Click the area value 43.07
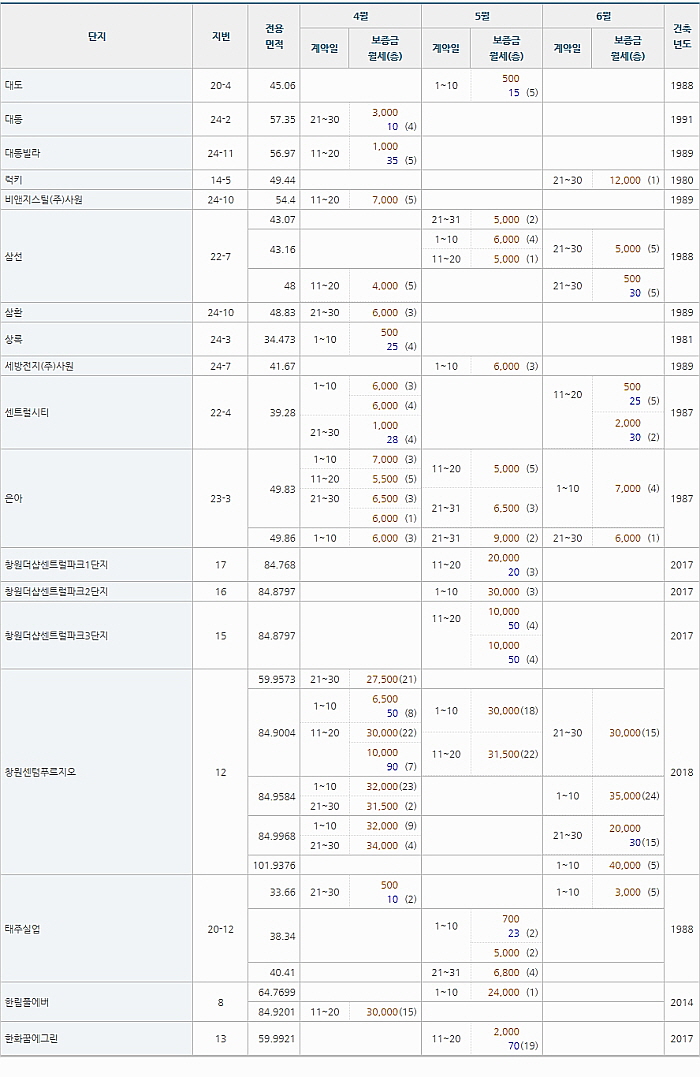Image resolution: width=700 pixels, height=1077 pixels. (x=282, y=220)
